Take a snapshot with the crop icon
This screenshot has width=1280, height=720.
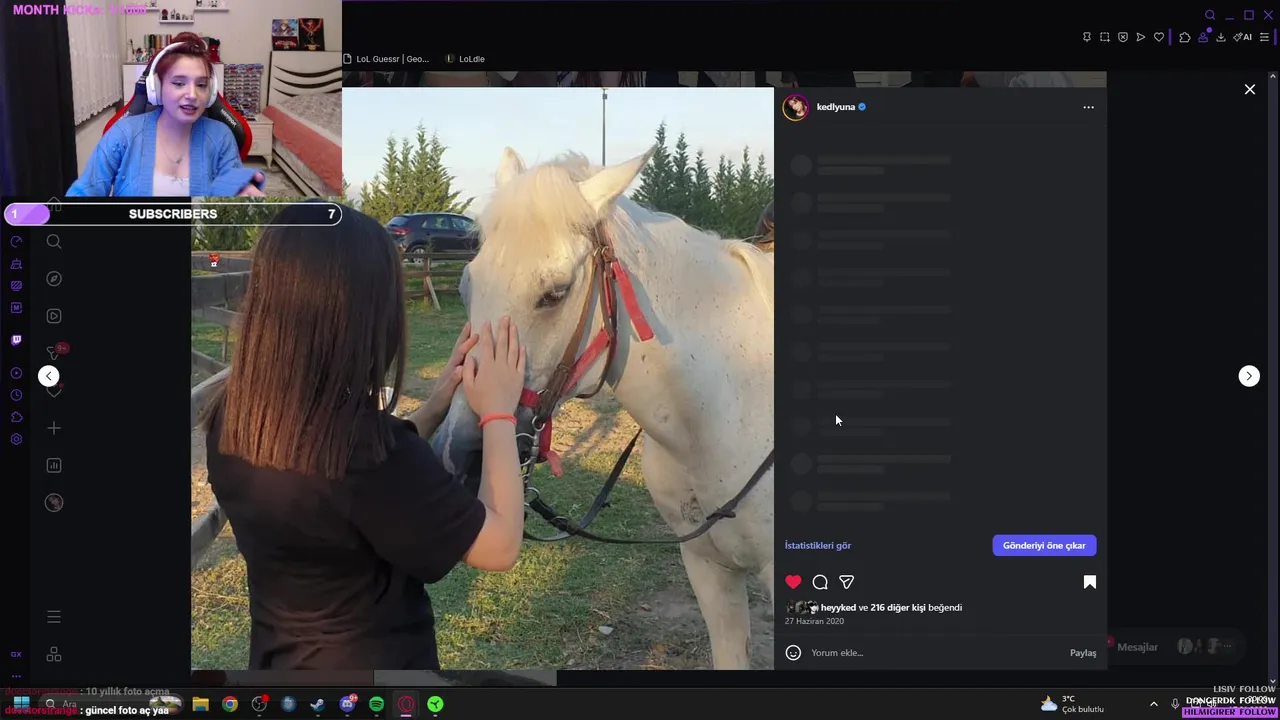tap(1105, 37)
